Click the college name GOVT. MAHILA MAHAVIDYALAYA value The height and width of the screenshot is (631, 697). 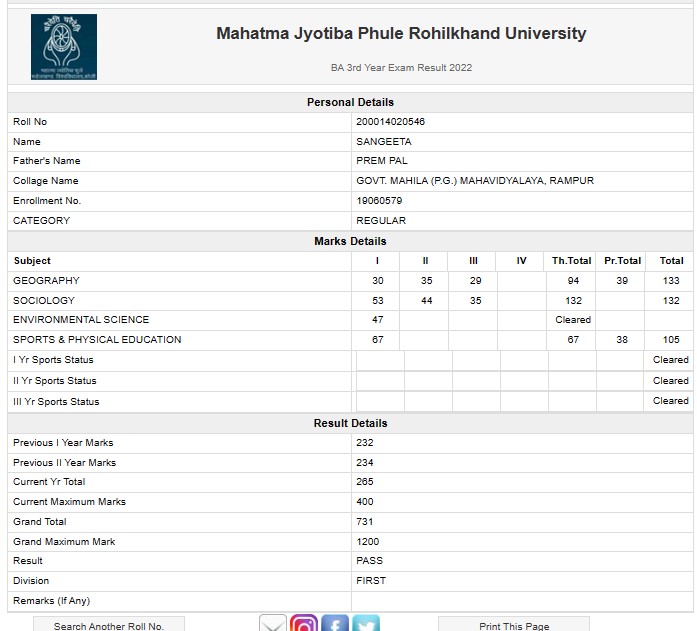click(475, 180)
